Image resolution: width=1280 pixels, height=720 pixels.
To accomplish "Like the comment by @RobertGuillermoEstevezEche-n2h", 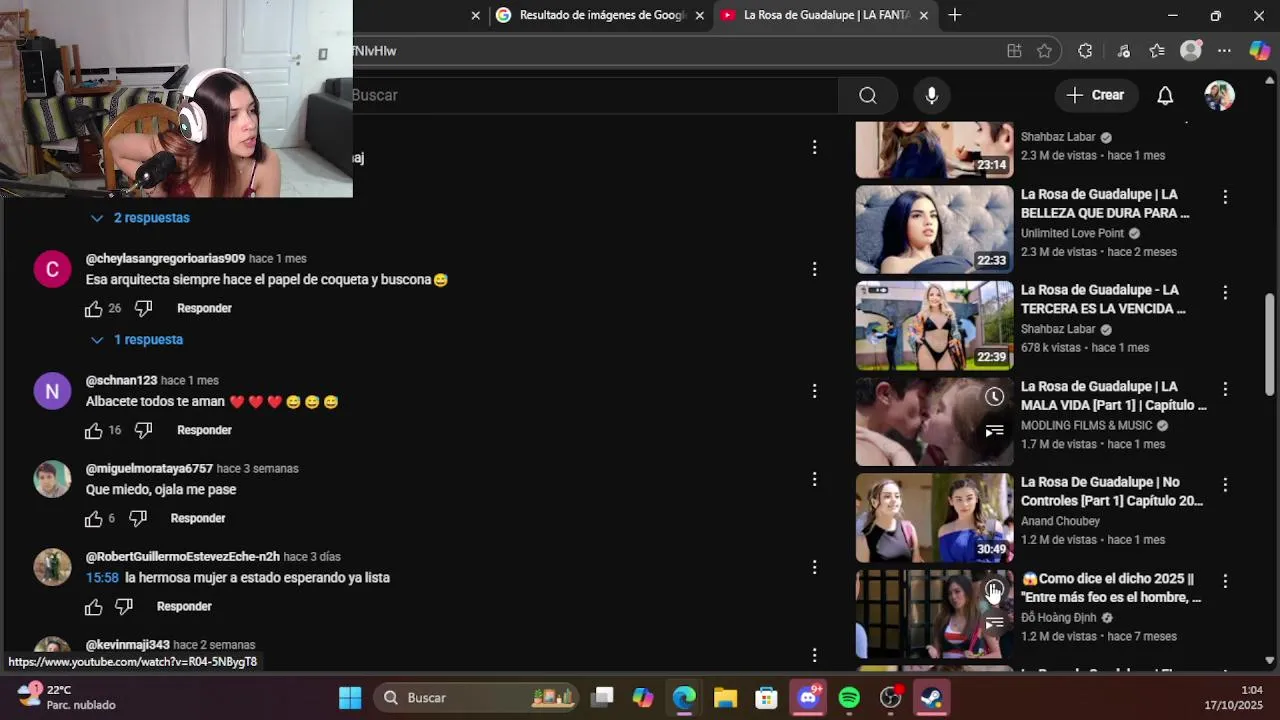I will [x=94, y=607].
